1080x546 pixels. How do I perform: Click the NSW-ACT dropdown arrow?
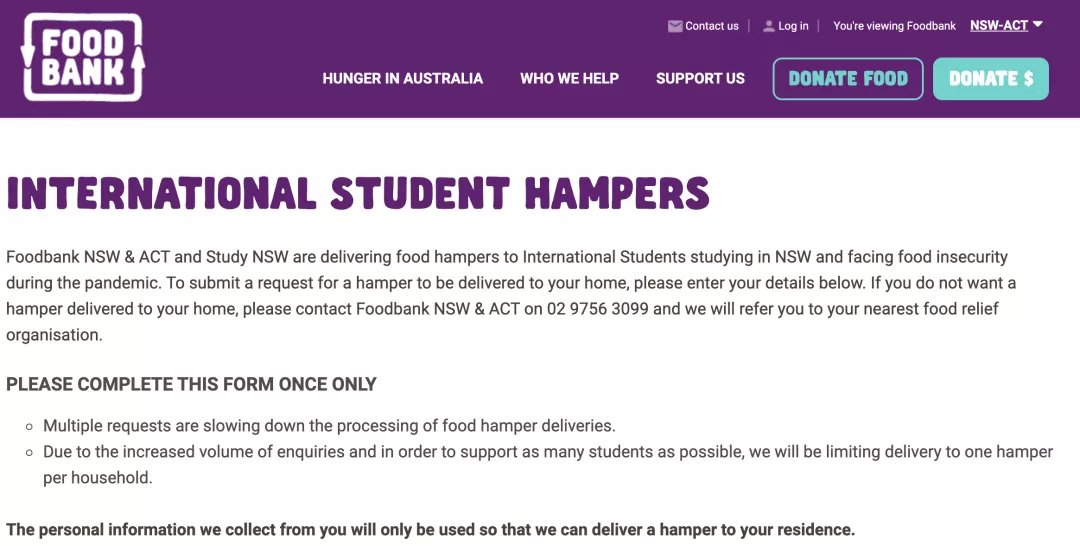[x=1037, y=25]
